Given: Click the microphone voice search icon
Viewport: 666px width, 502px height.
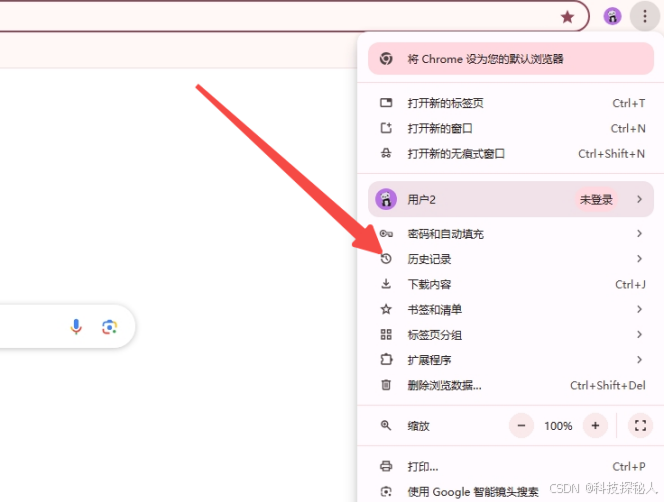Looking at the screenshot, I should pyautogui.click(x=76, y=327).
